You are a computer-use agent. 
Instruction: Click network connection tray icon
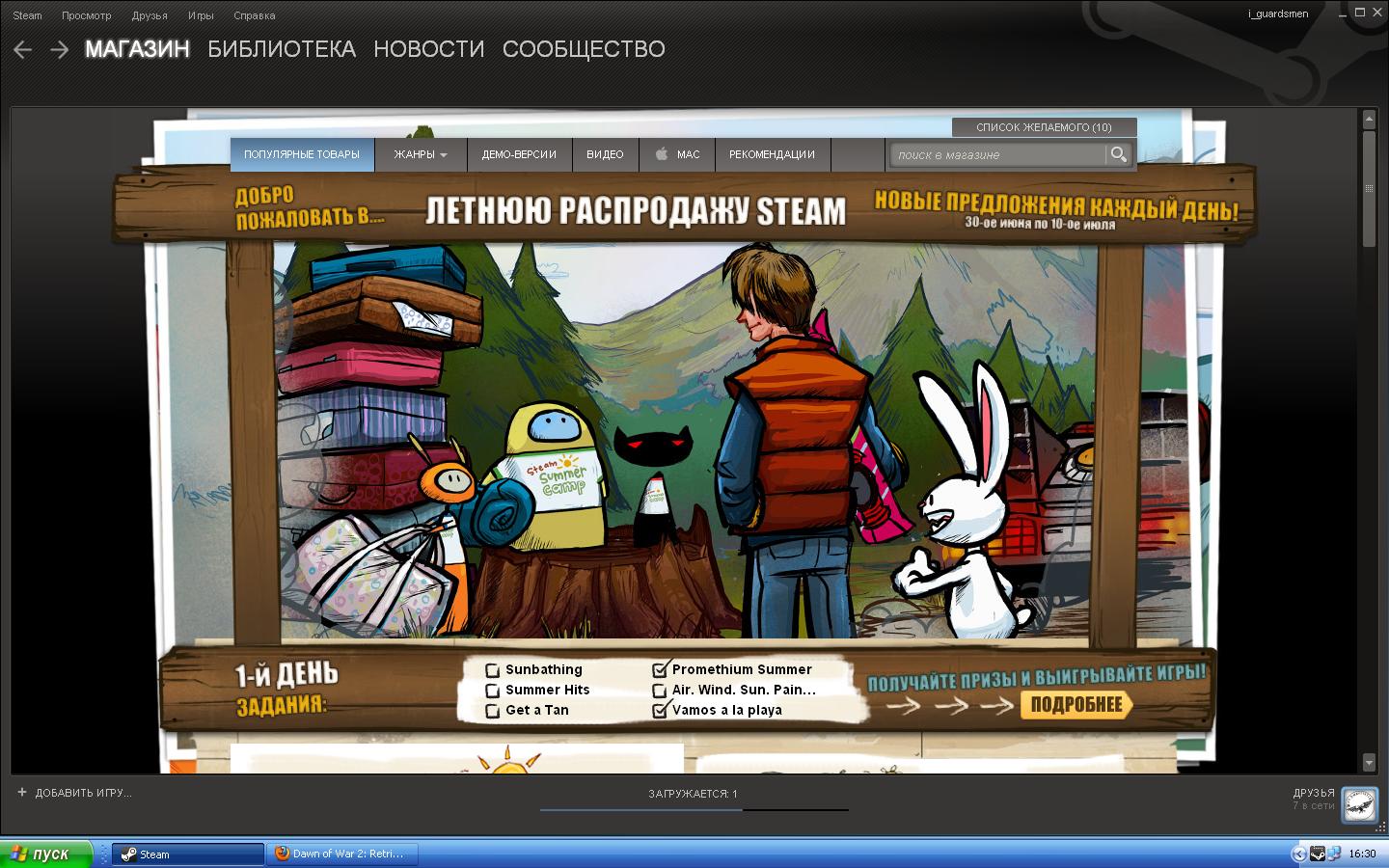(x=1333, y=853)
